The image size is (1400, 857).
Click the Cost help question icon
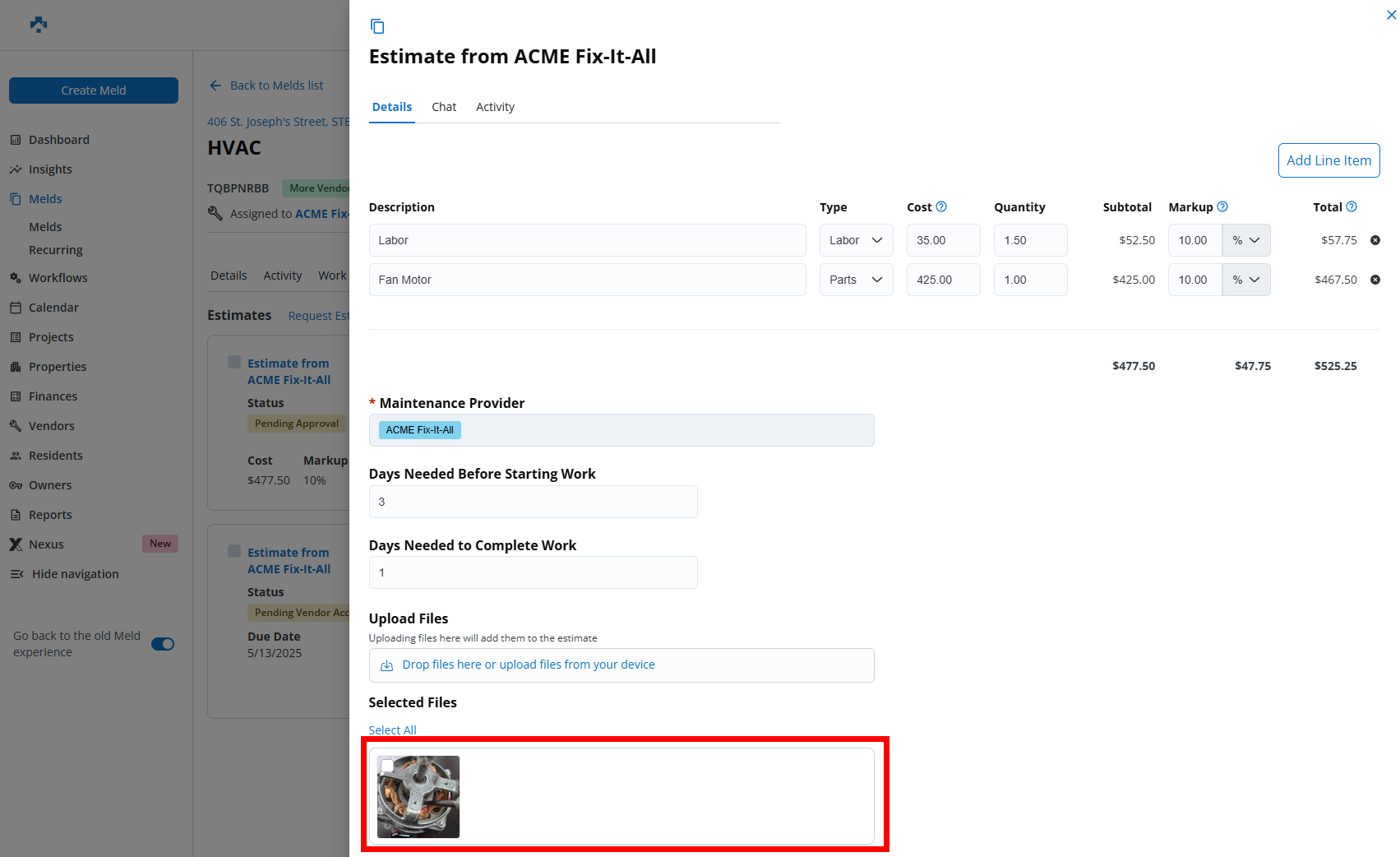[x=941, y=207]
